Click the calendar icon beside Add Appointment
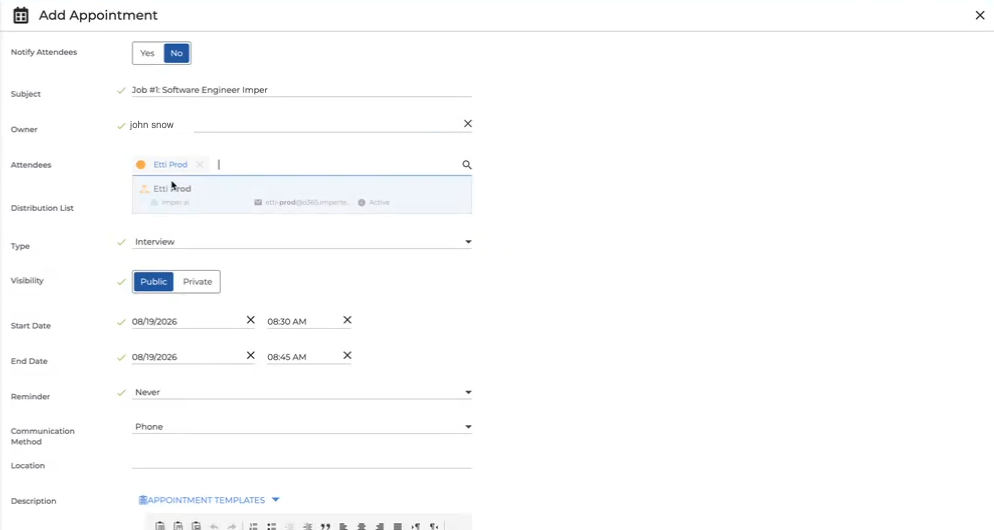Screen dimensions: 994x530 coord(21,15)
